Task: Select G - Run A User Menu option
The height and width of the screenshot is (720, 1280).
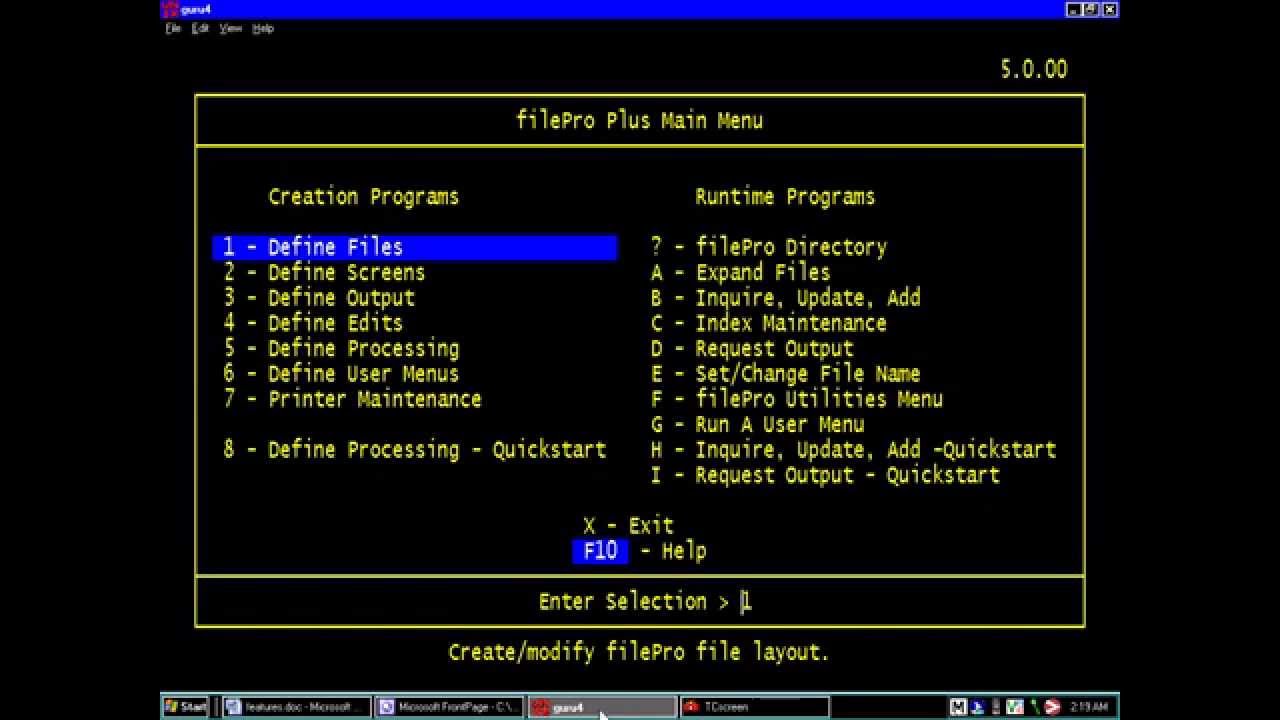Action: (757, 425)
